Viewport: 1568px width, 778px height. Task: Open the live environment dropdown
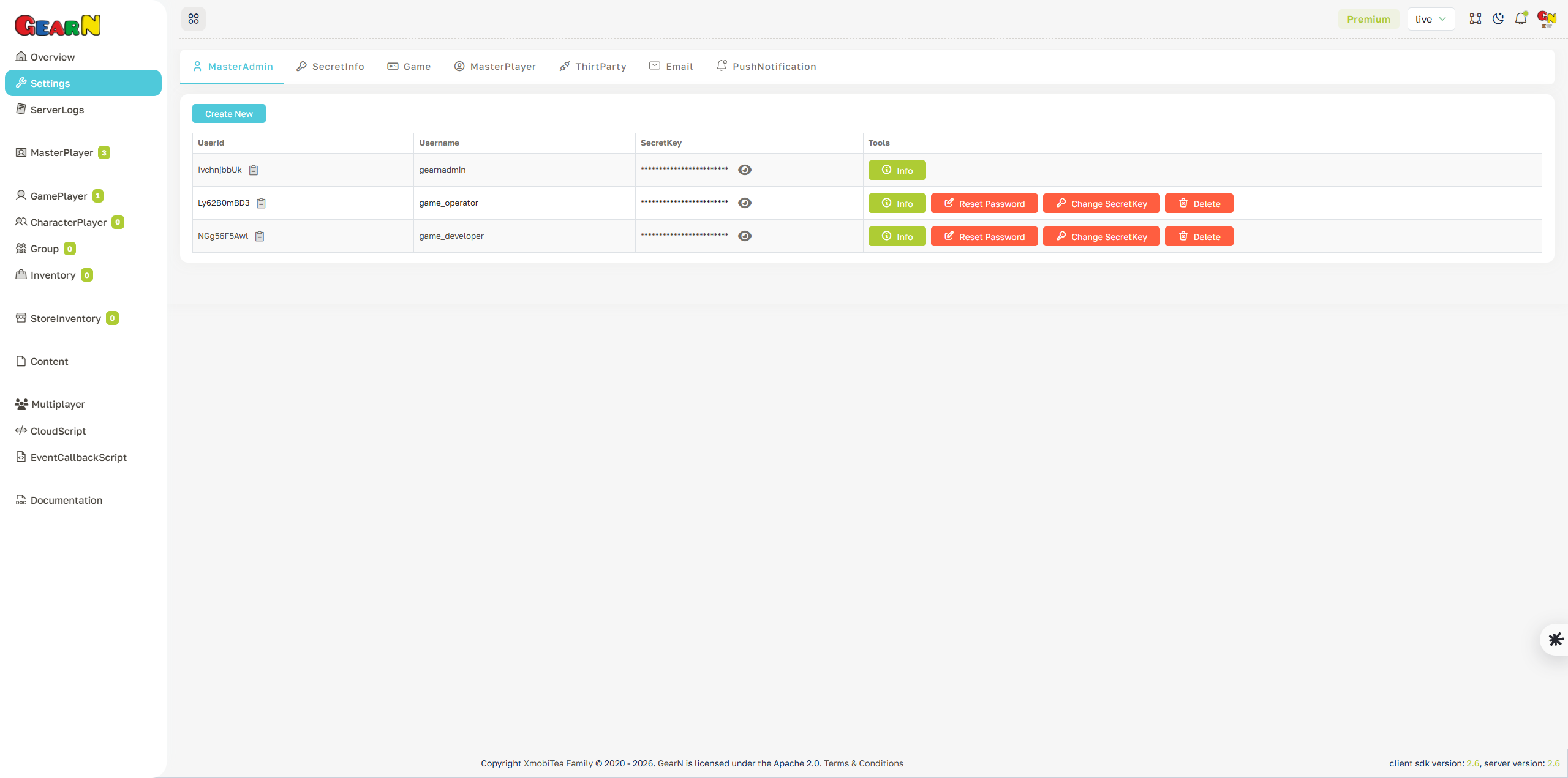(1431, 18)
